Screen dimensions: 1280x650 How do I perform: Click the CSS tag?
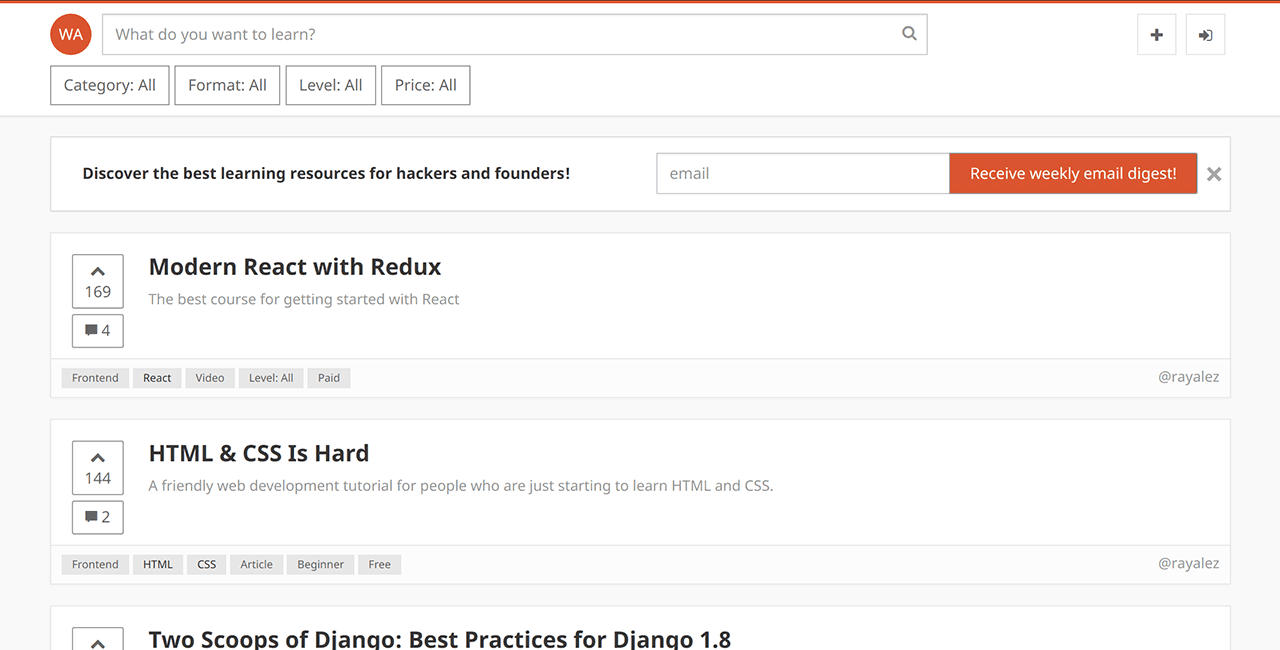tap(207, 564)
